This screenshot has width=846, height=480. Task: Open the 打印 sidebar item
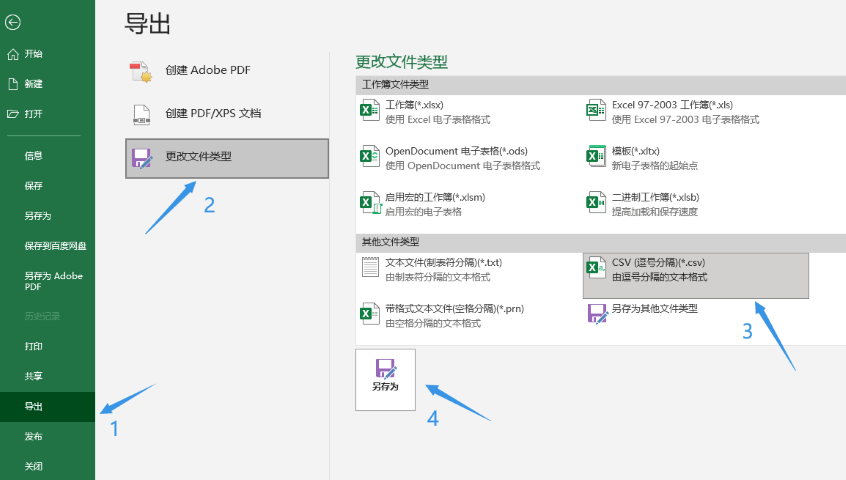[33, 346]
